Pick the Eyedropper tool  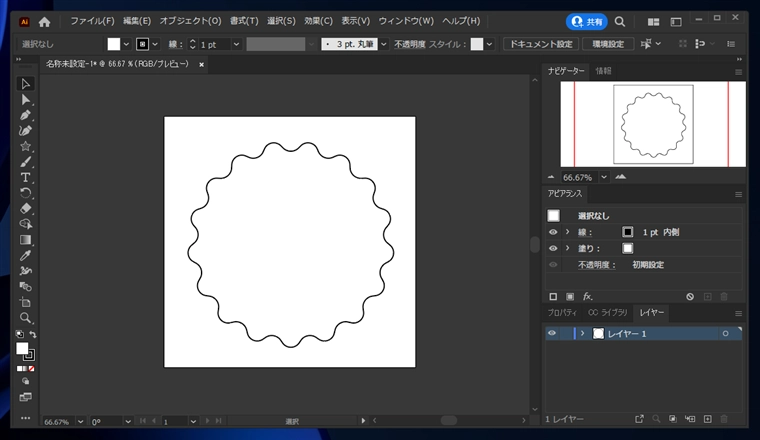pyautogui.click(x=26, y=255)
